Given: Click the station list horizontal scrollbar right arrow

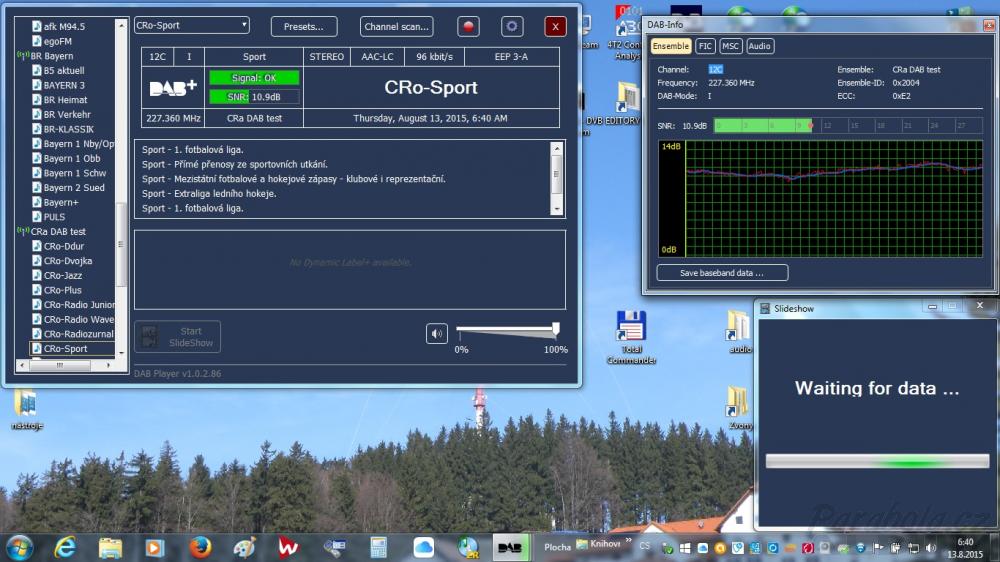Looking at the screenshot, I should (108, 366).
